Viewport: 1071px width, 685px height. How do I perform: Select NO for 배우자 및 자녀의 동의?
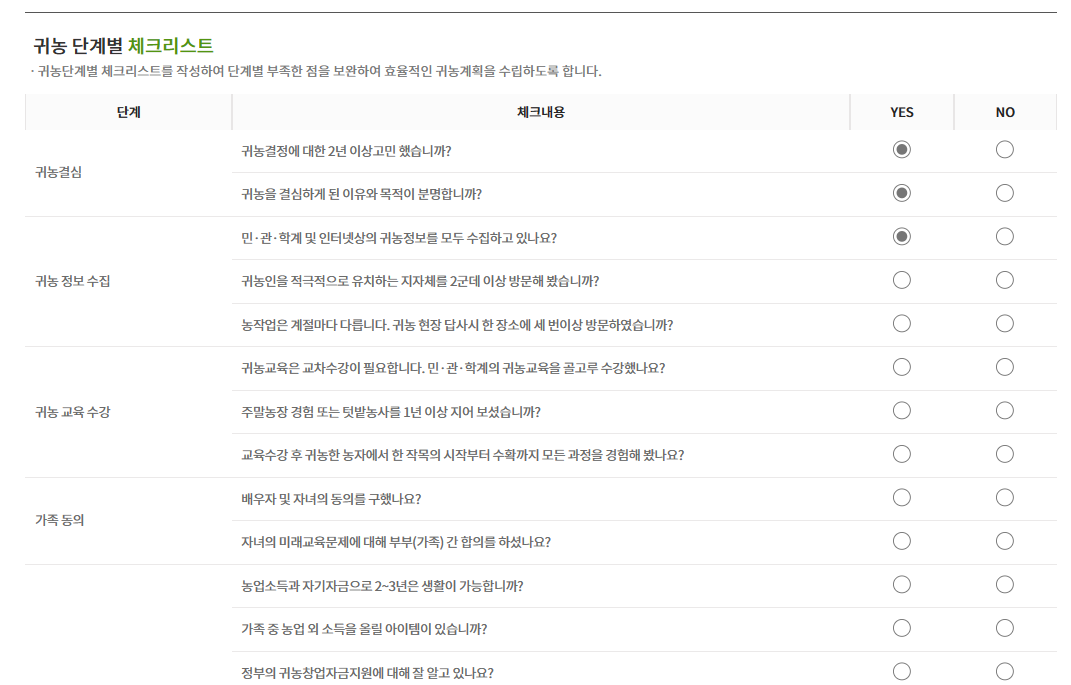click(x=1005, y=498)
